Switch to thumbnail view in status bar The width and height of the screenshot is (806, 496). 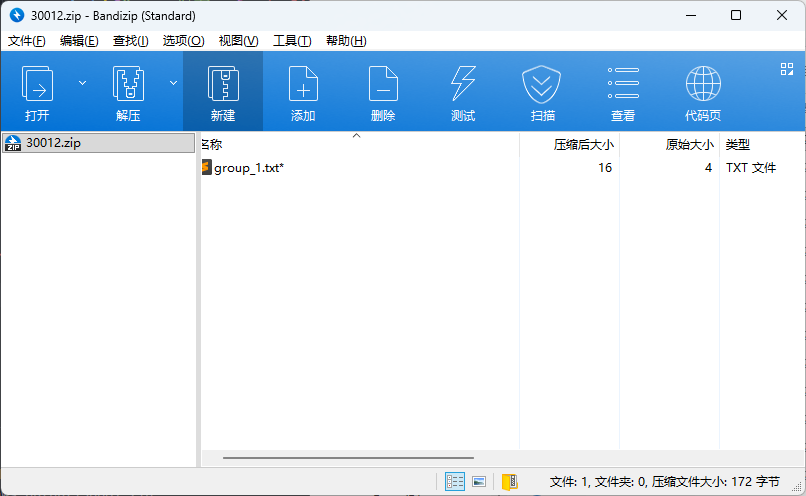tap(479, 481)
